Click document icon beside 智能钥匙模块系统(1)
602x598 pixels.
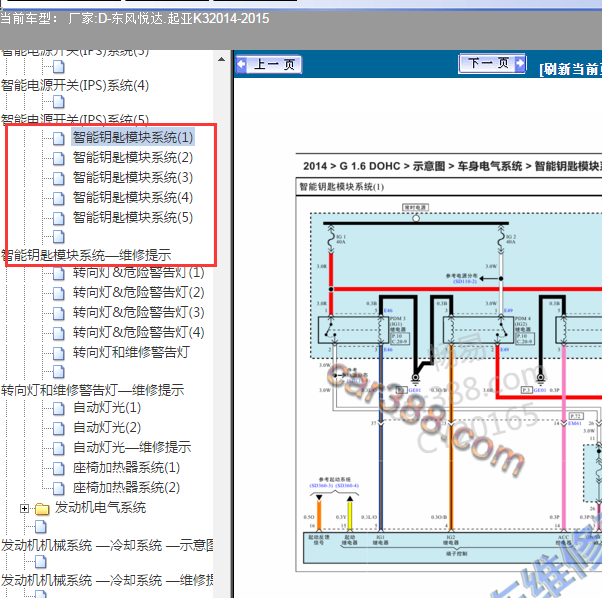(x=58, y=138)
